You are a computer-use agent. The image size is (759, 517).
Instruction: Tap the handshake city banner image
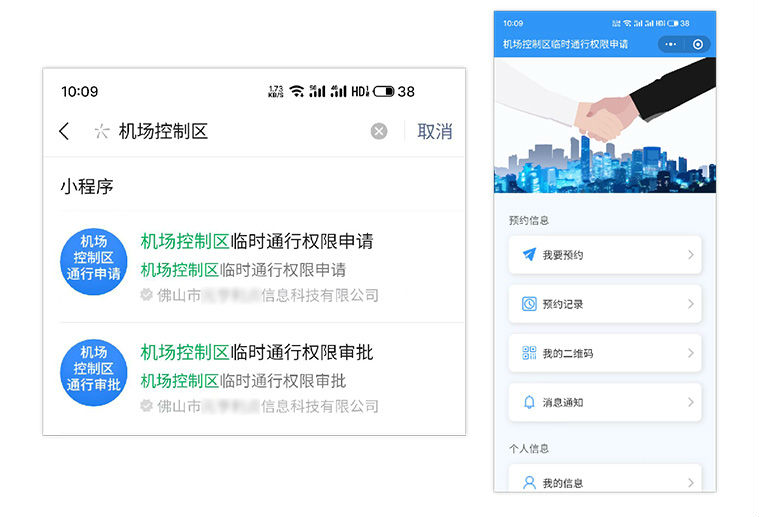click(604, 125)
